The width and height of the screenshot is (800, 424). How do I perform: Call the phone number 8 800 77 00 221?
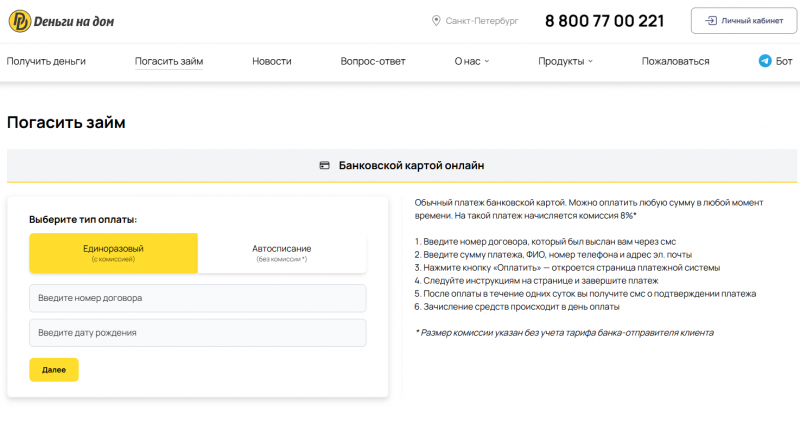click(x=604, y=21)
